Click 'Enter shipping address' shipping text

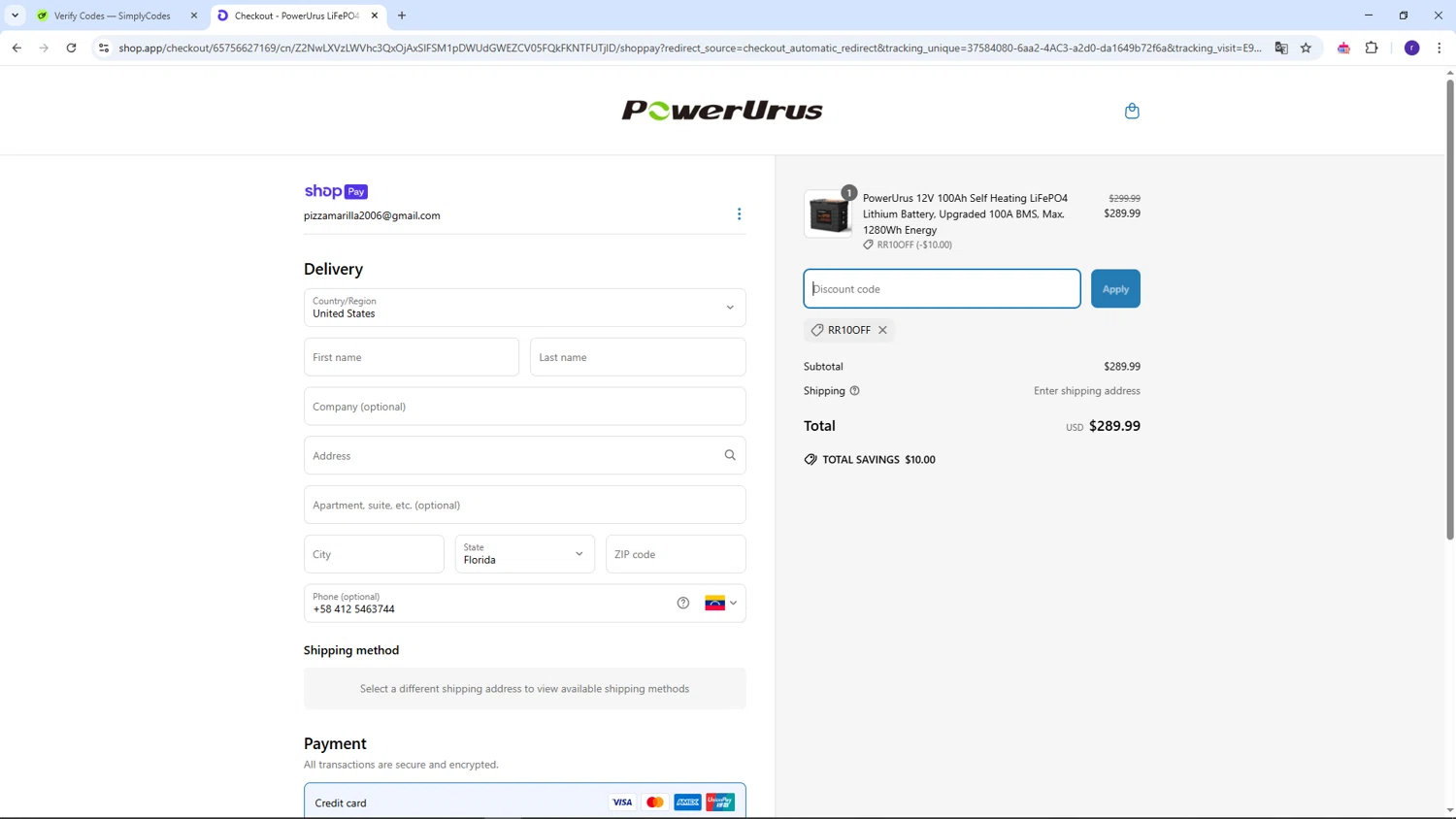(1087, 391)
